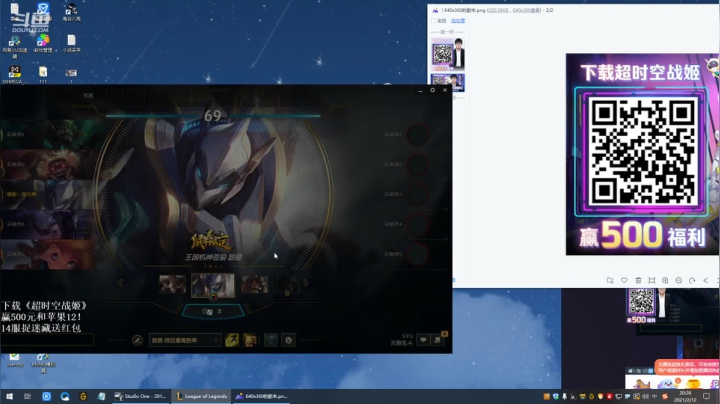Open browser icon on taskbar
The image size is (720, 404).
pos(65,396)
